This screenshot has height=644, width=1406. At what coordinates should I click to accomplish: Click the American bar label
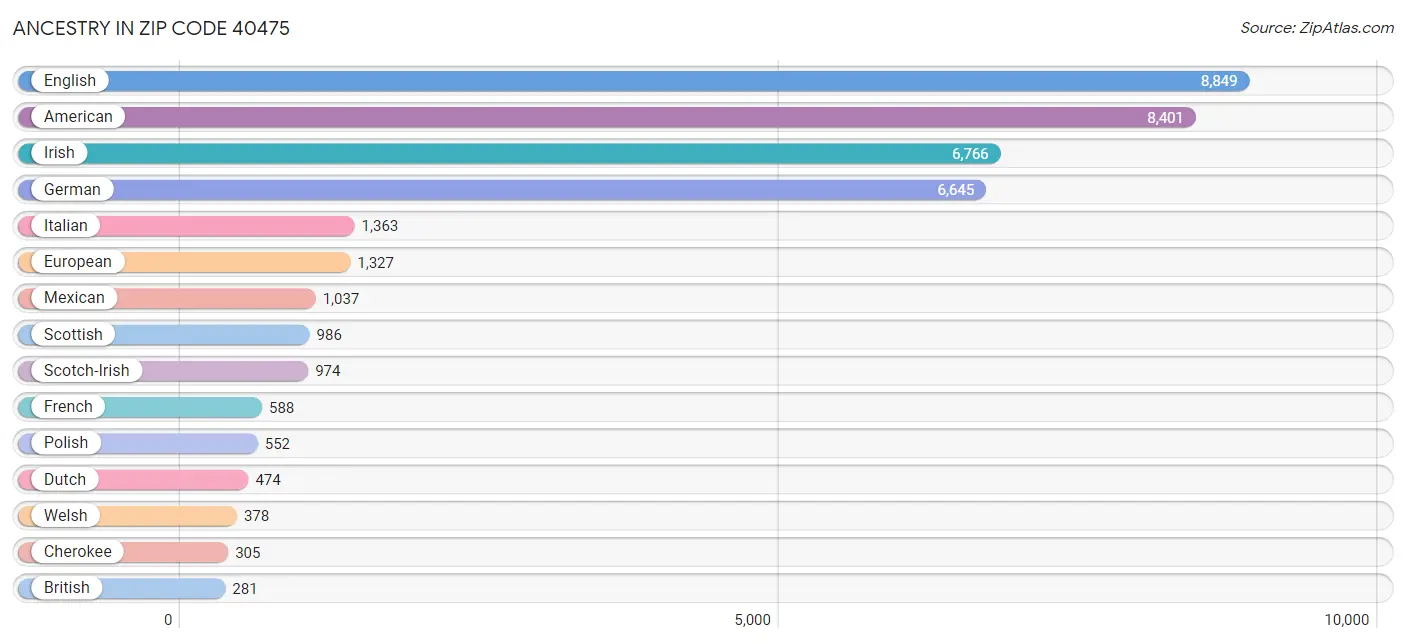(x=78, y=117)
